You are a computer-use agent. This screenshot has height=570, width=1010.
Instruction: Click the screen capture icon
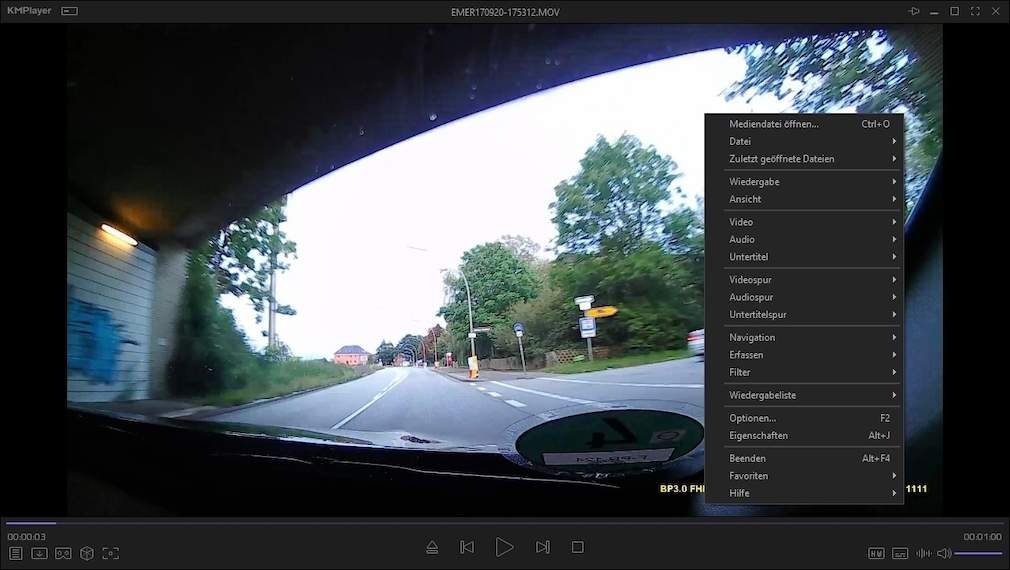click(111, 553)
